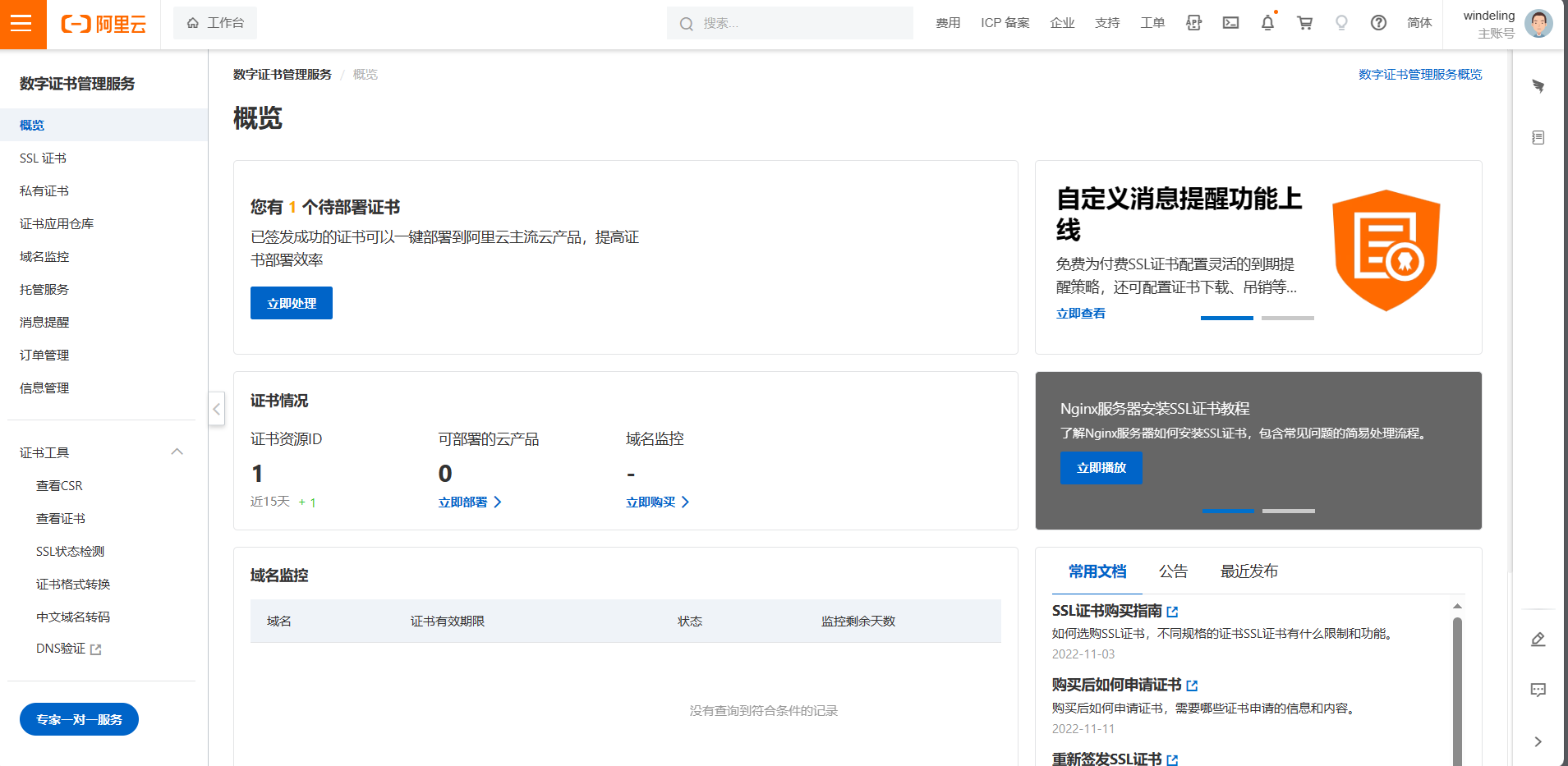Expand right sidebar with arrow icon
The image size is (1568, 766).
click(x=1538, y=741)
